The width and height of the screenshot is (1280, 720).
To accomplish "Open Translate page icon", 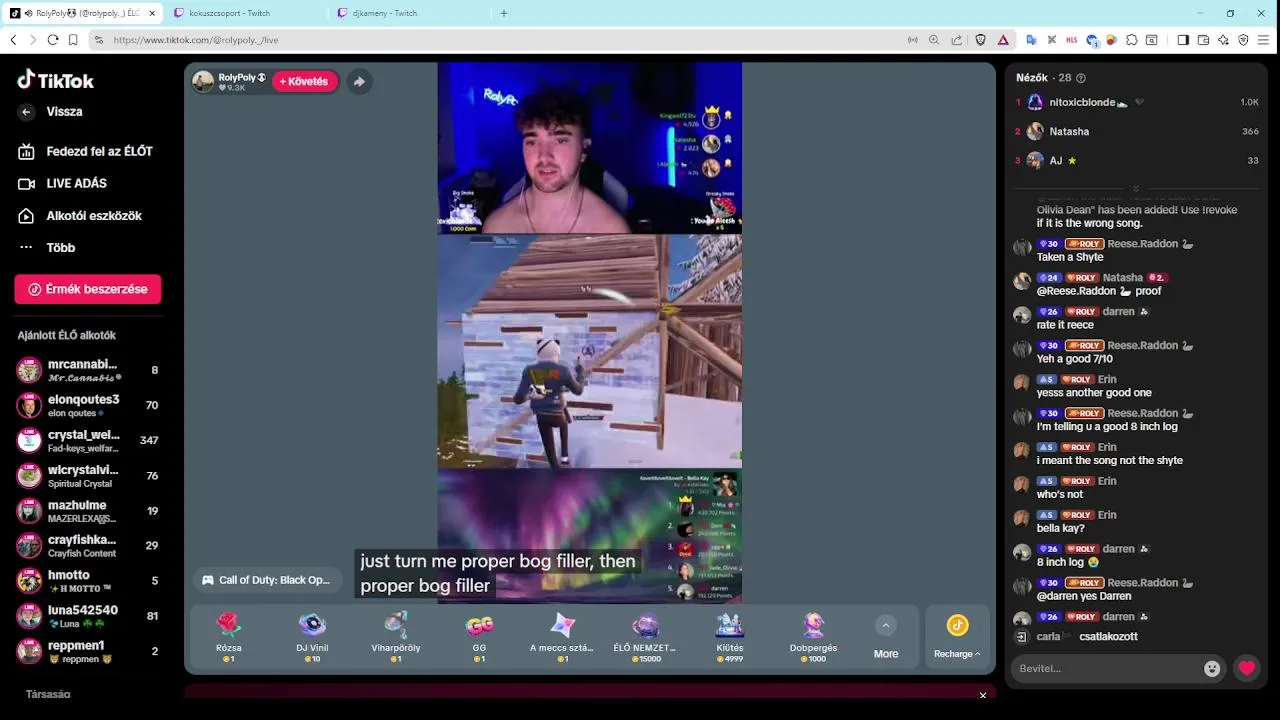I will point(1031,40).
